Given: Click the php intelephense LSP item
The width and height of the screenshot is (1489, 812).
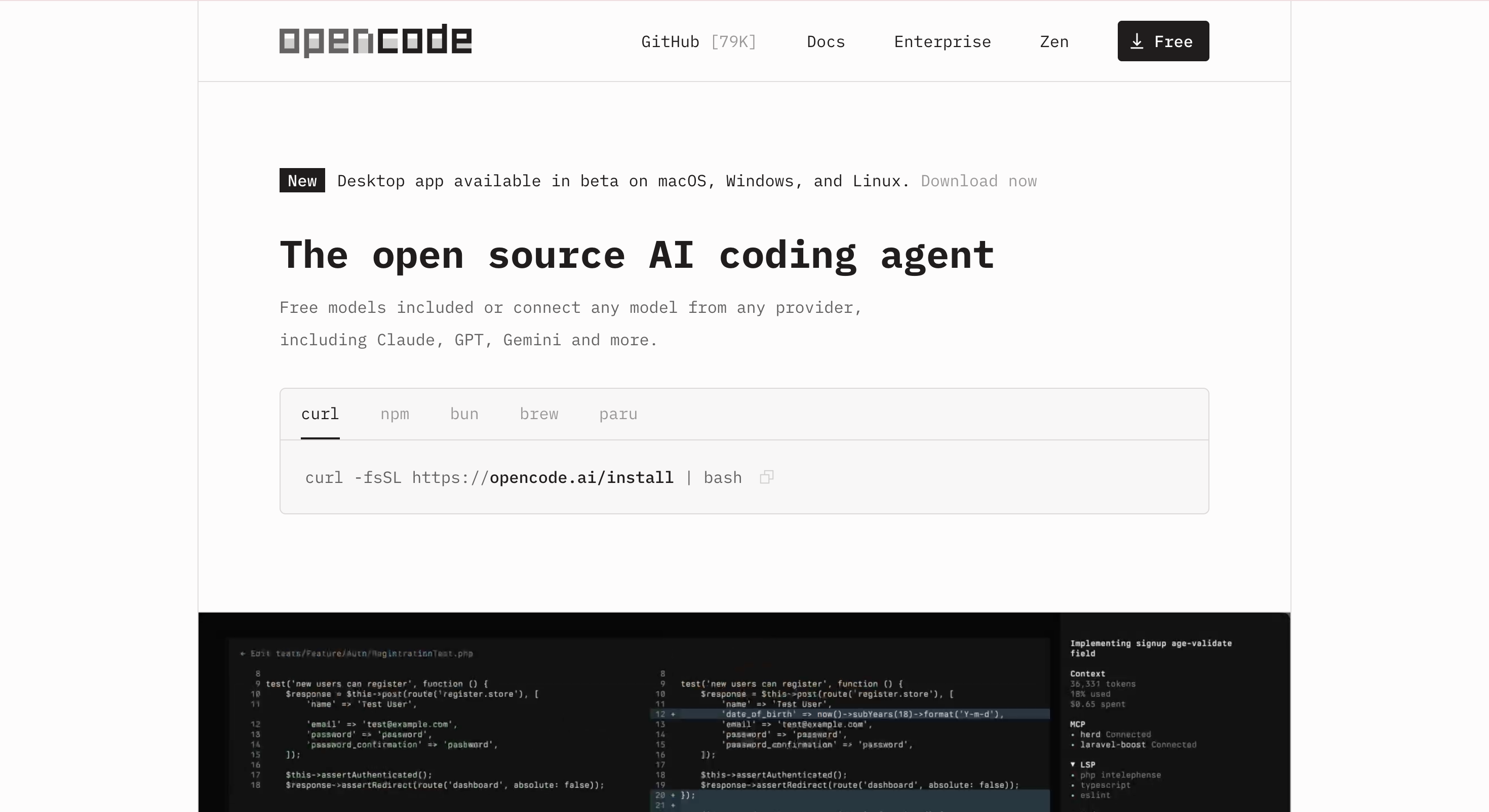Looking at the screenshot, I should coord(1121,775).
